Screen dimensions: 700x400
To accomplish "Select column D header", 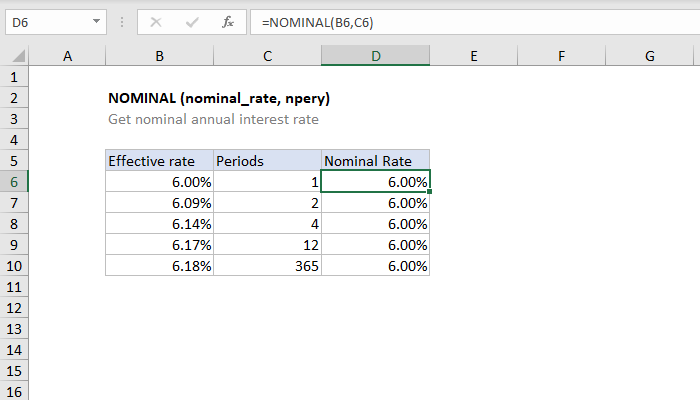I will coord(375,56).
